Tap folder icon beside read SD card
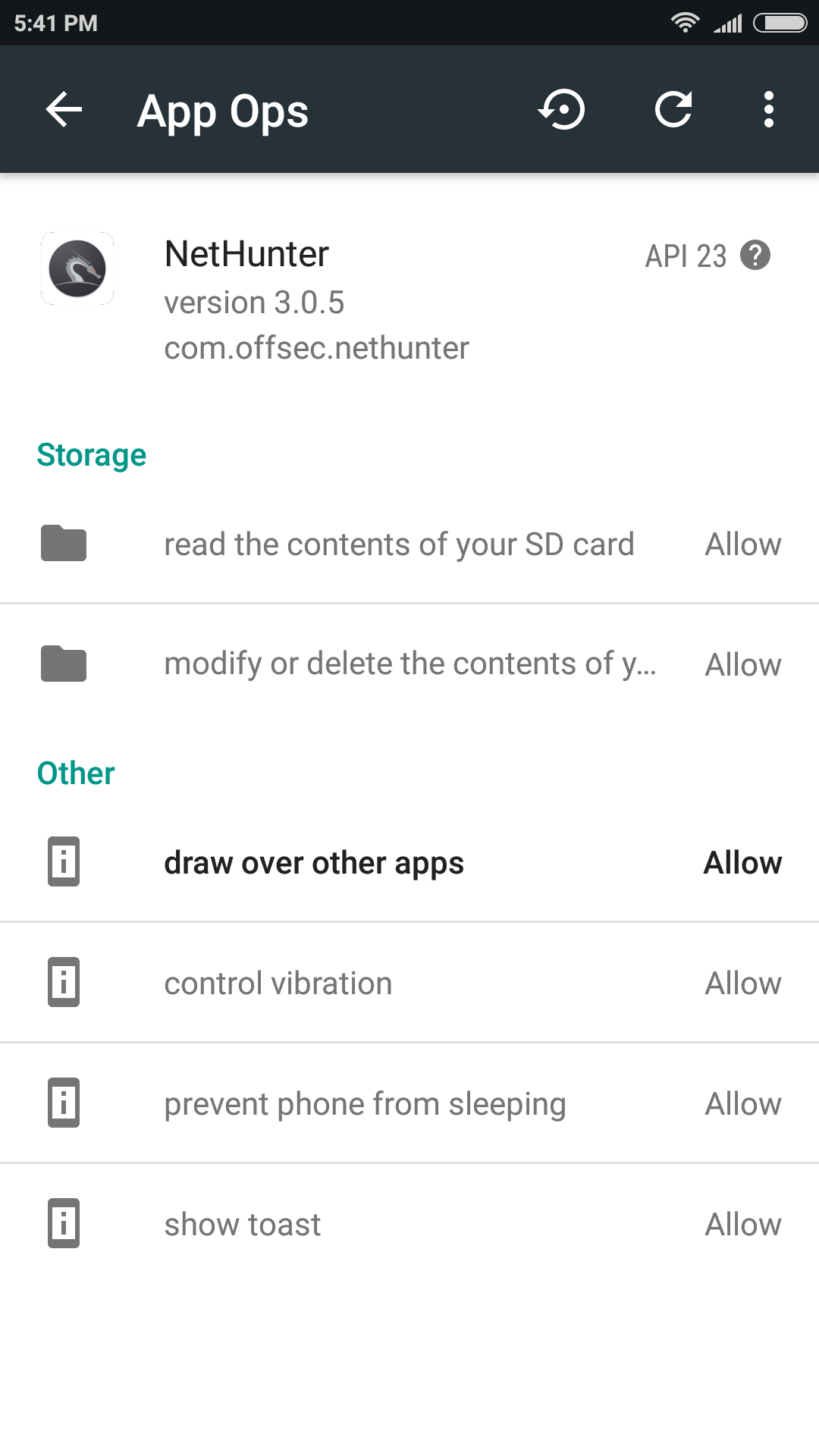 click(x=64, y=543)
